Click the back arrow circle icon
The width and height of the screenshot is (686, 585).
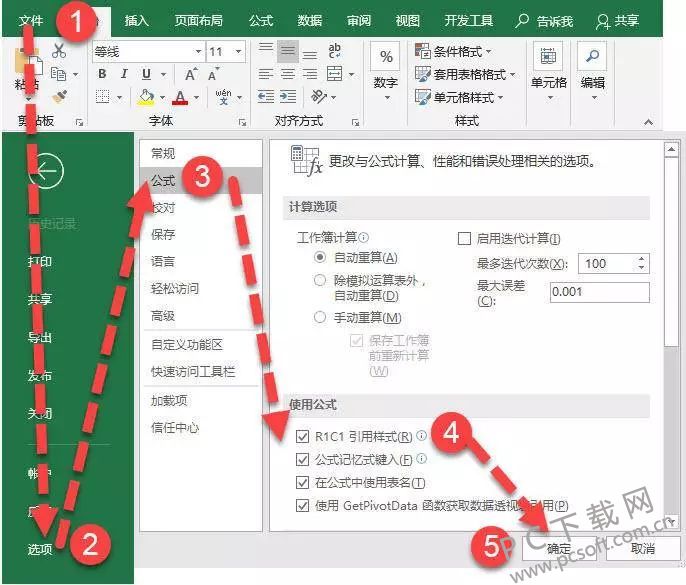[46, 172]
